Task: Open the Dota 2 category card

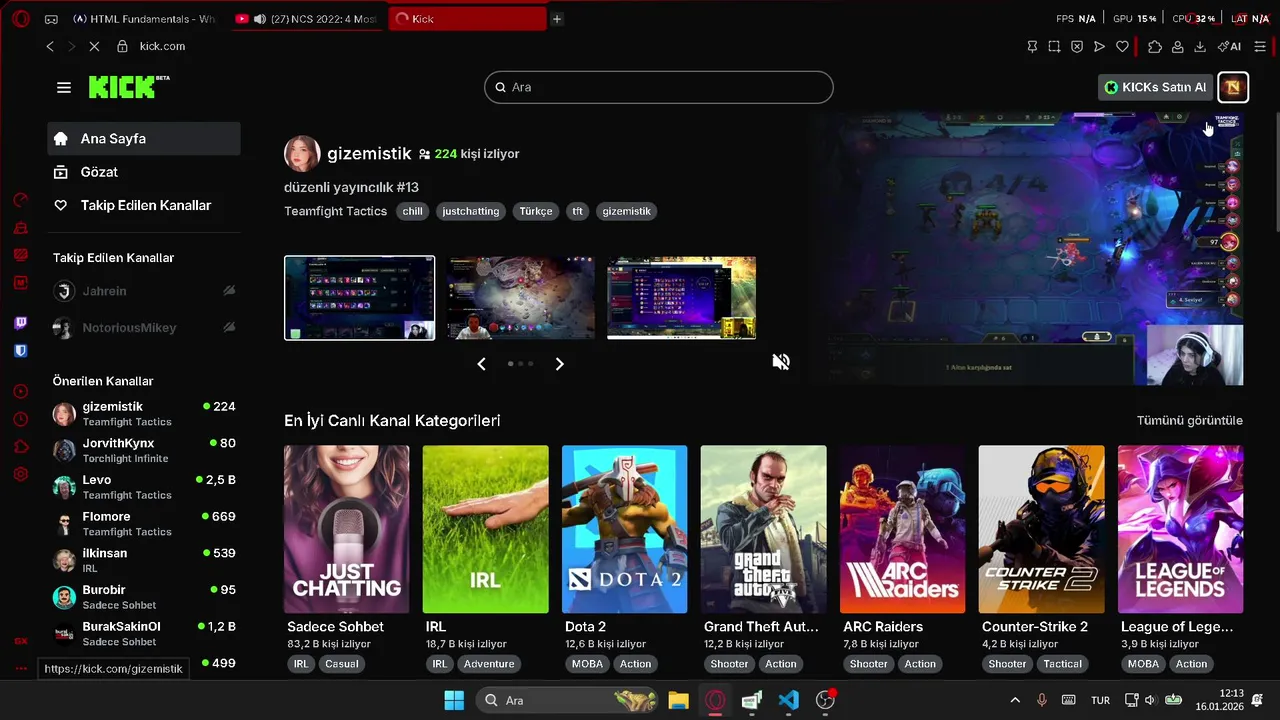Action: click(x=624, y=529)
